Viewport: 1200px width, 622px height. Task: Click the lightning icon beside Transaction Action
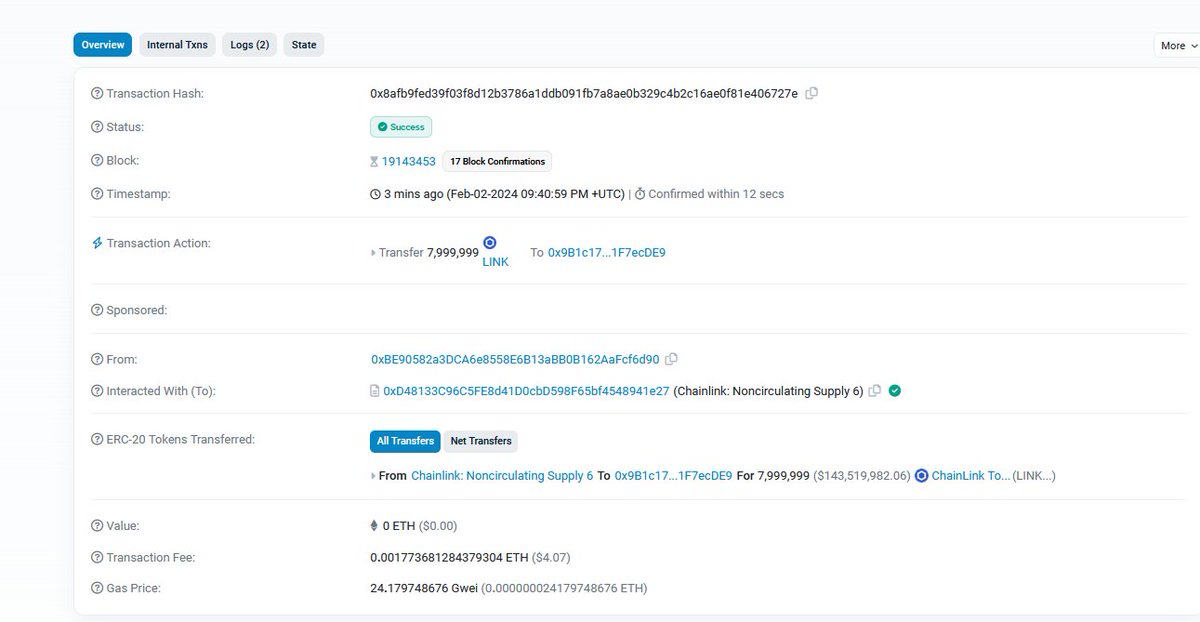(x=97, y=243)
